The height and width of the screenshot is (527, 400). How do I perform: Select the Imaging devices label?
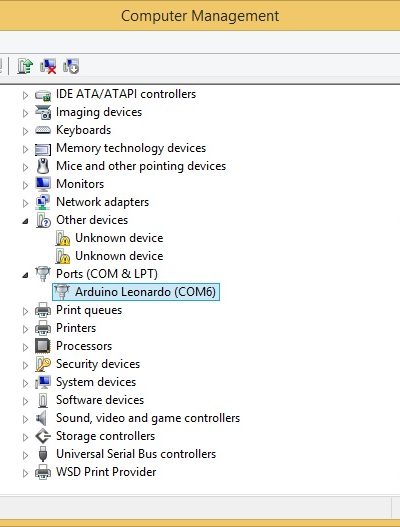coord(99,112)
